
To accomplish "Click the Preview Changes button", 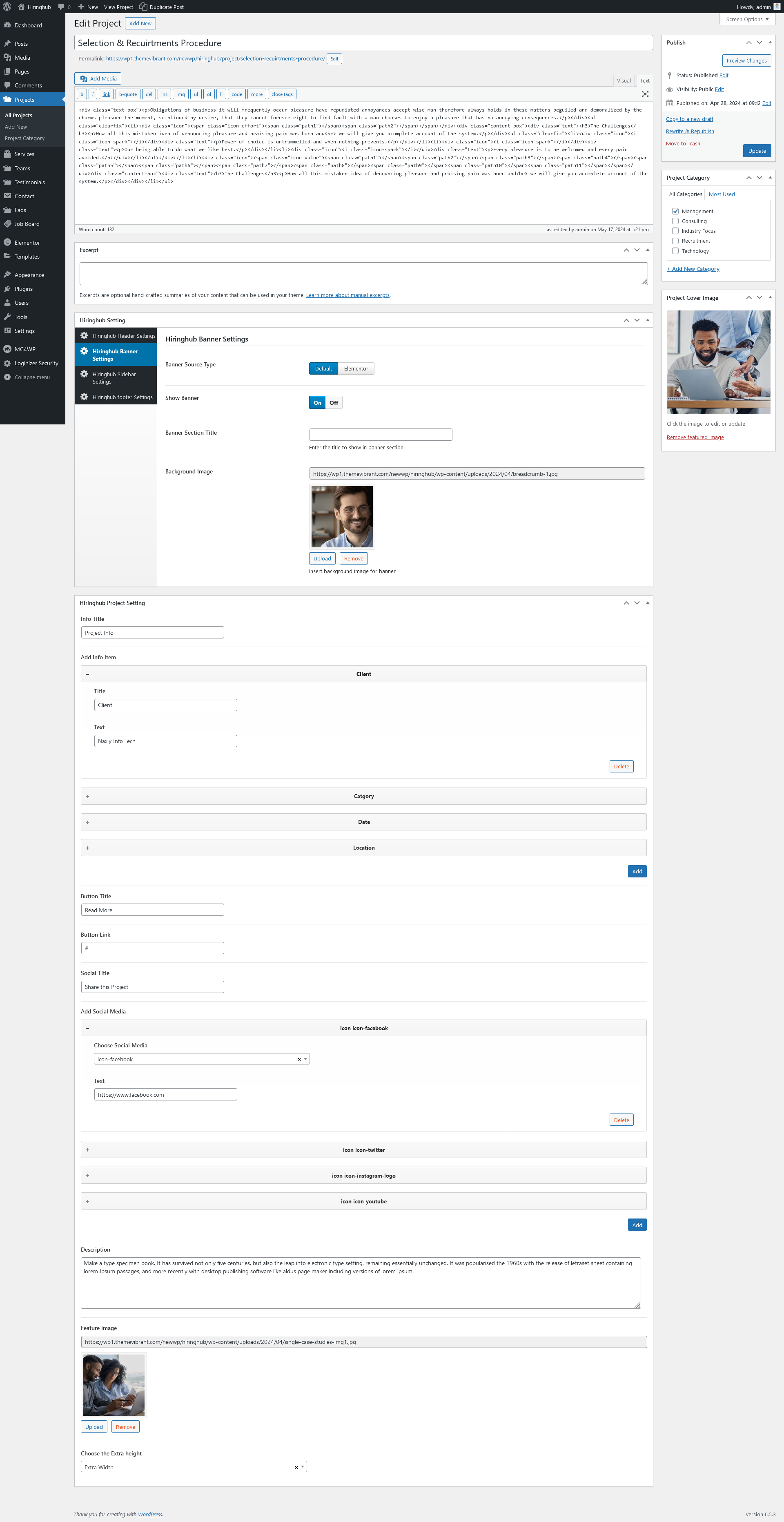I will pos(746,60).
